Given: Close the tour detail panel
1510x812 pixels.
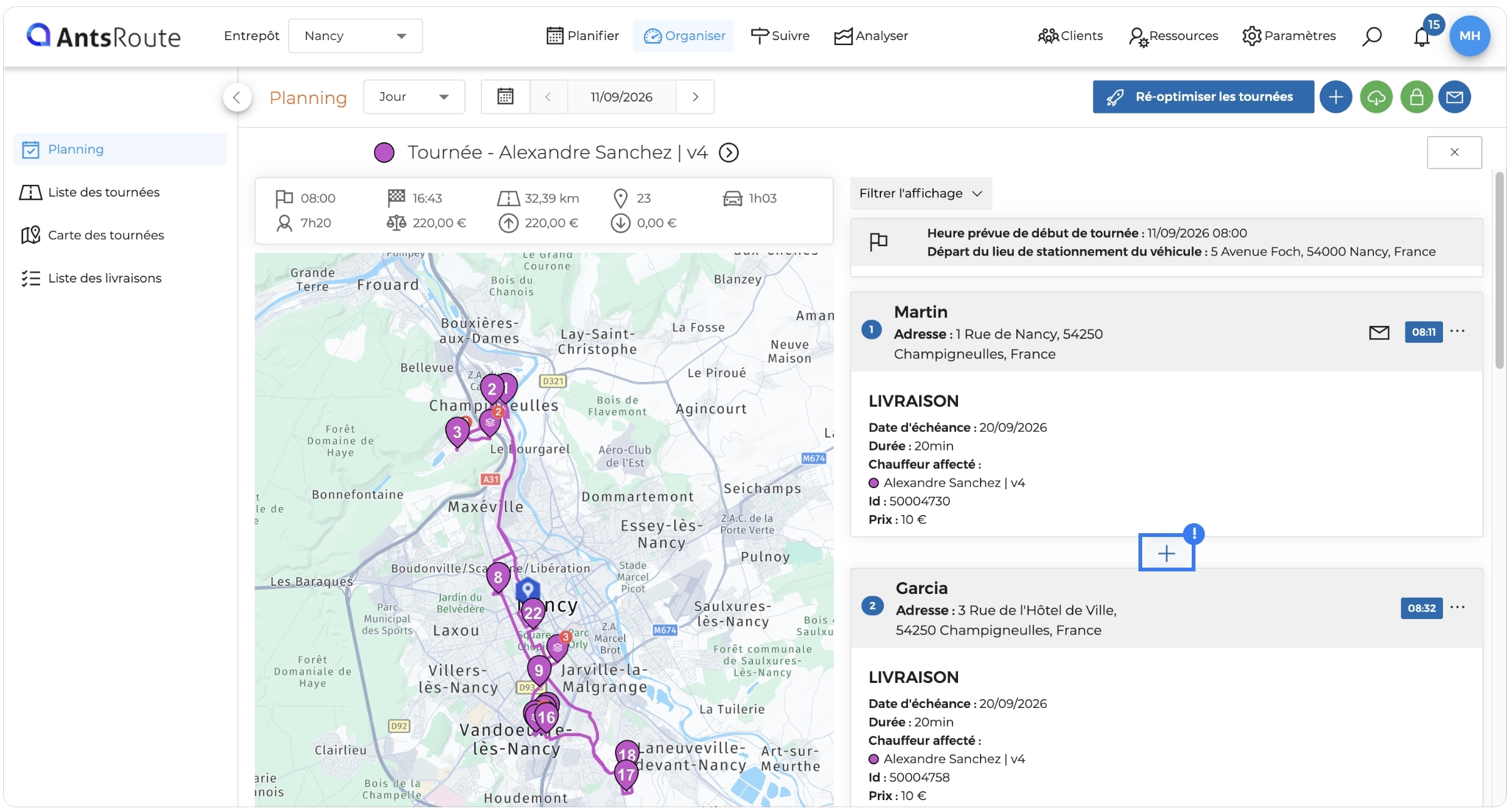Looking at the screenshot, I should (1454, 152).
